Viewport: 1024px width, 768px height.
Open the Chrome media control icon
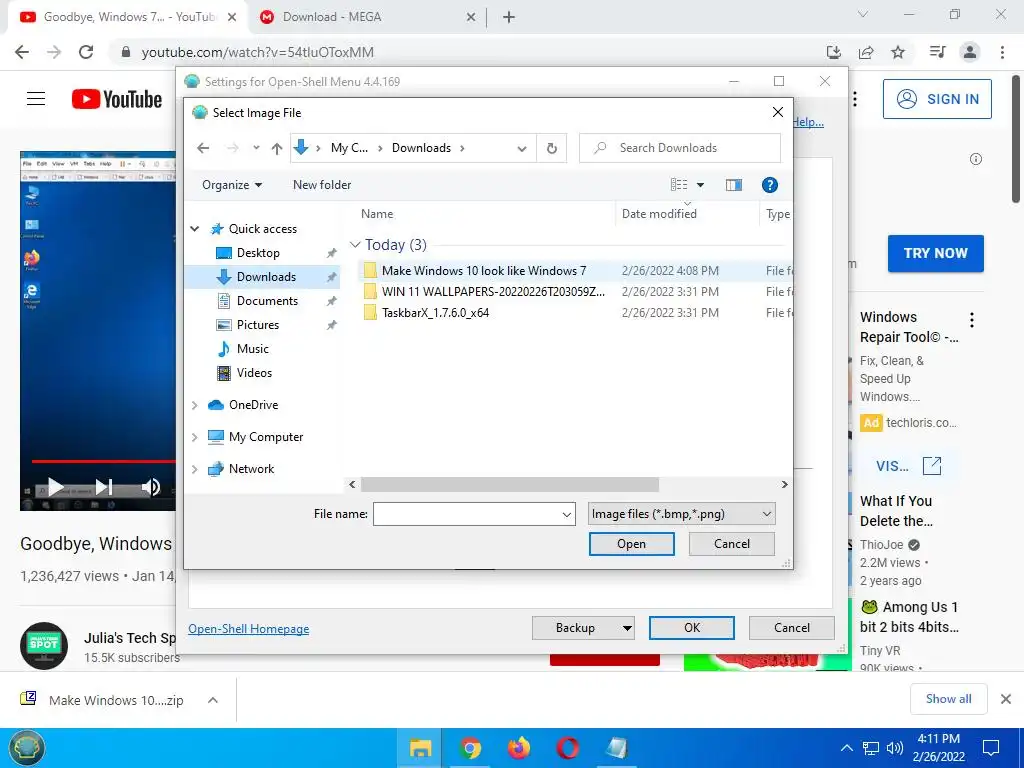pos(937,52)
